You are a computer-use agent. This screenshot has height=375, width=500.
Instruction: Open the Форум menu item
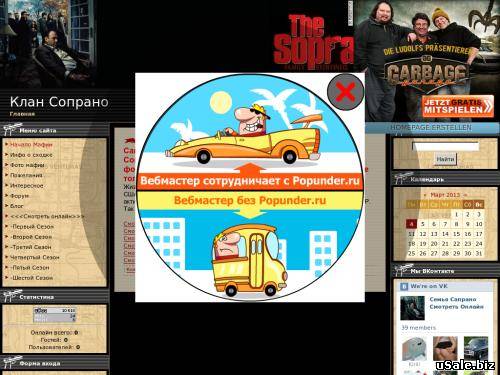tap(19, 196)
